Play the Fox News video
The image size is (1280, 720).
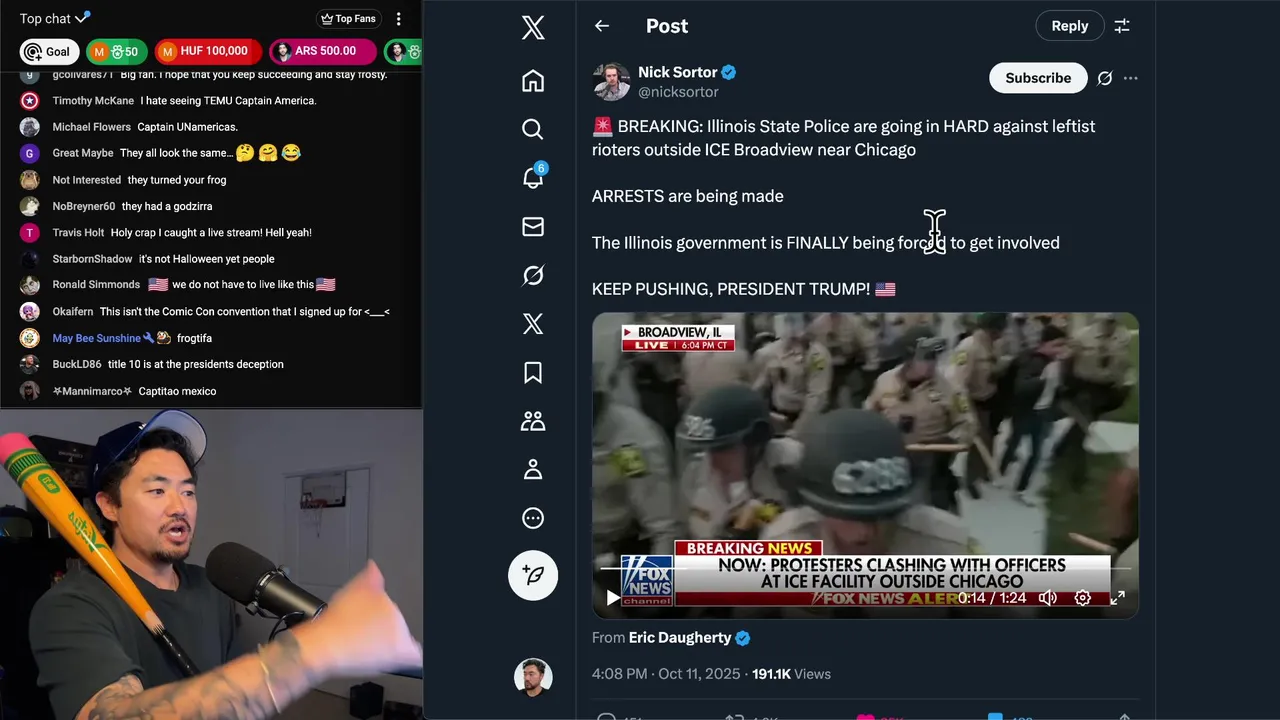coord(612,598)
